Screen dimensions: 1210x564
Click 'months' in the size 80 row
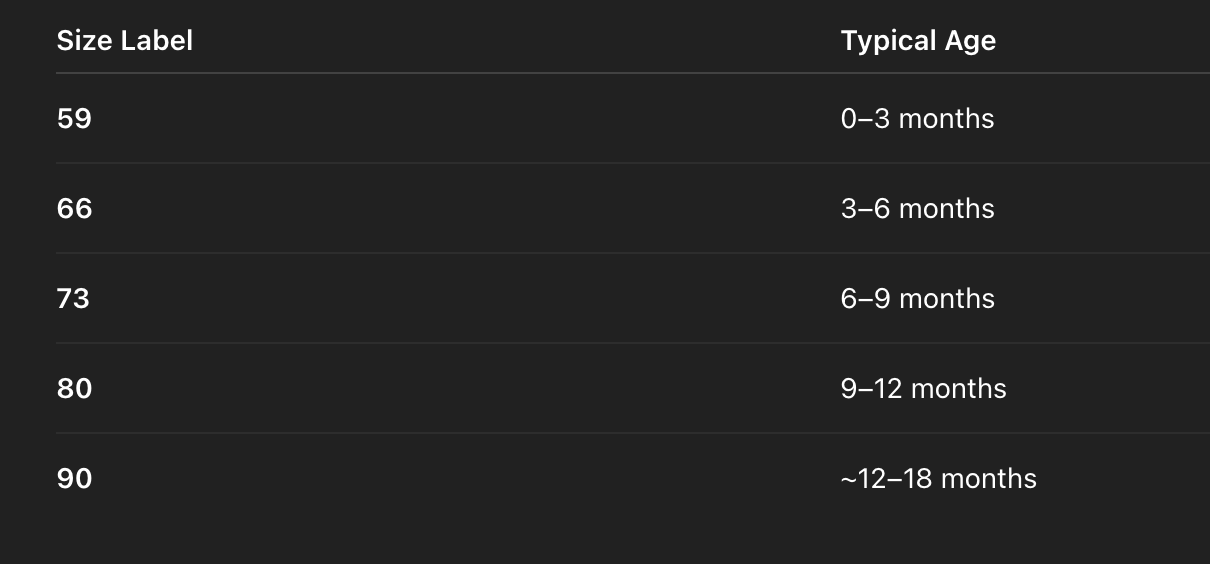958,389
